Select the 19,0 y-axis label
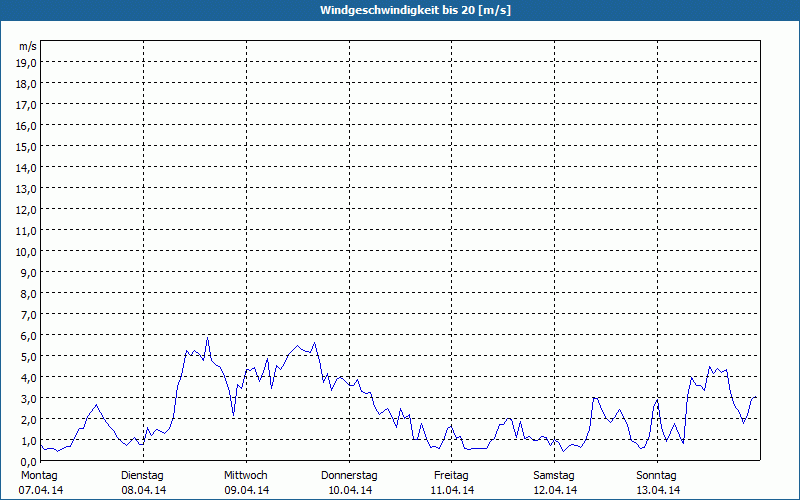The width and height of the screenshot is (800, 500). click(x=27, y=62)
